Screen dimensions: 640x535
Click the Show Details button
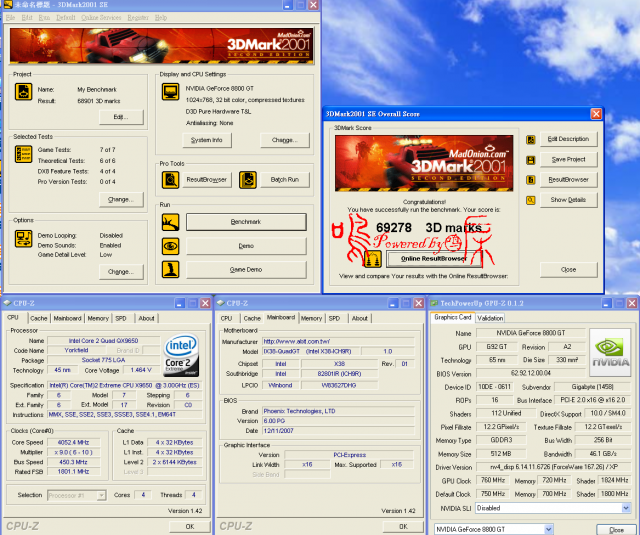click(569, 200)
